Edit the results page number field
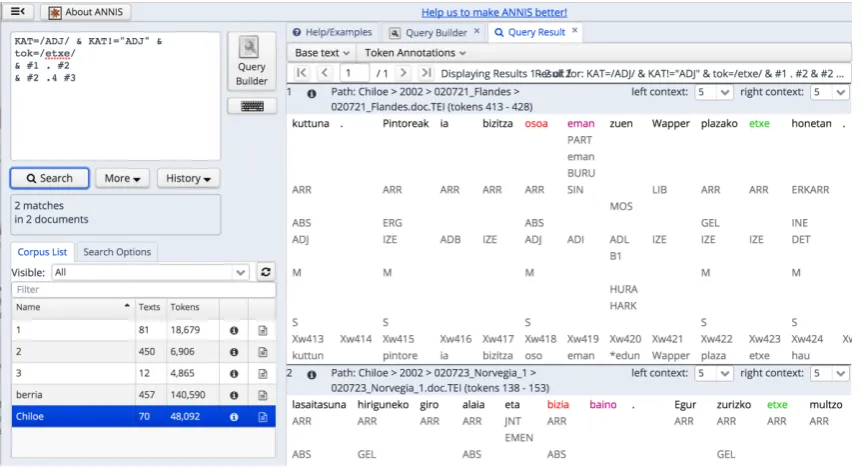The height and width of the screenshot is (472, 861). pyautogui.click(x=354, y=73)
